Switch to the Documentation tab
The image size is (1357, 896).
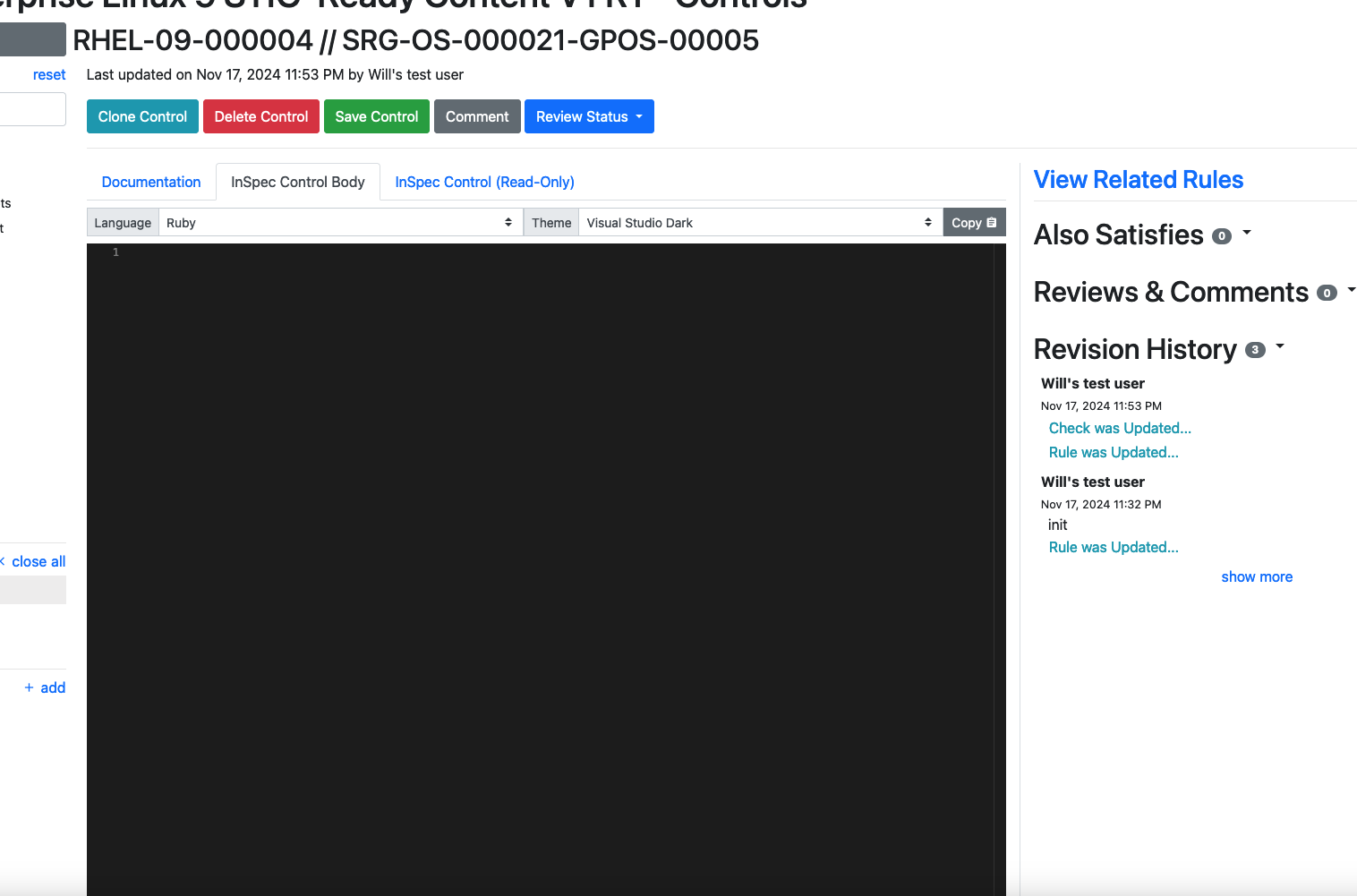pyautogui.click(x=151, y=182)
